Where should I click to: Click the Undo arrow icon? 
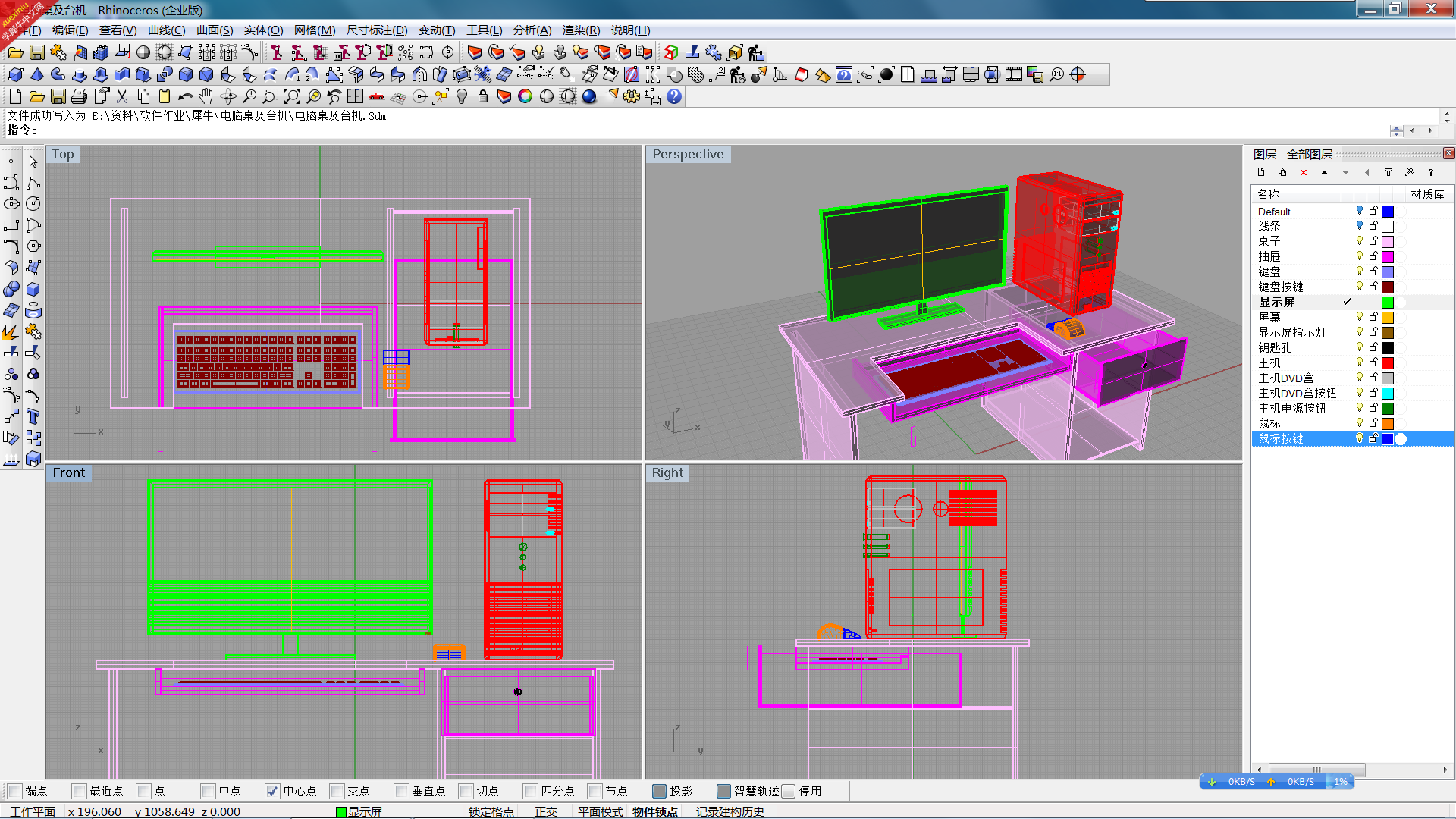pyautogui.click(x=185, y=96)
